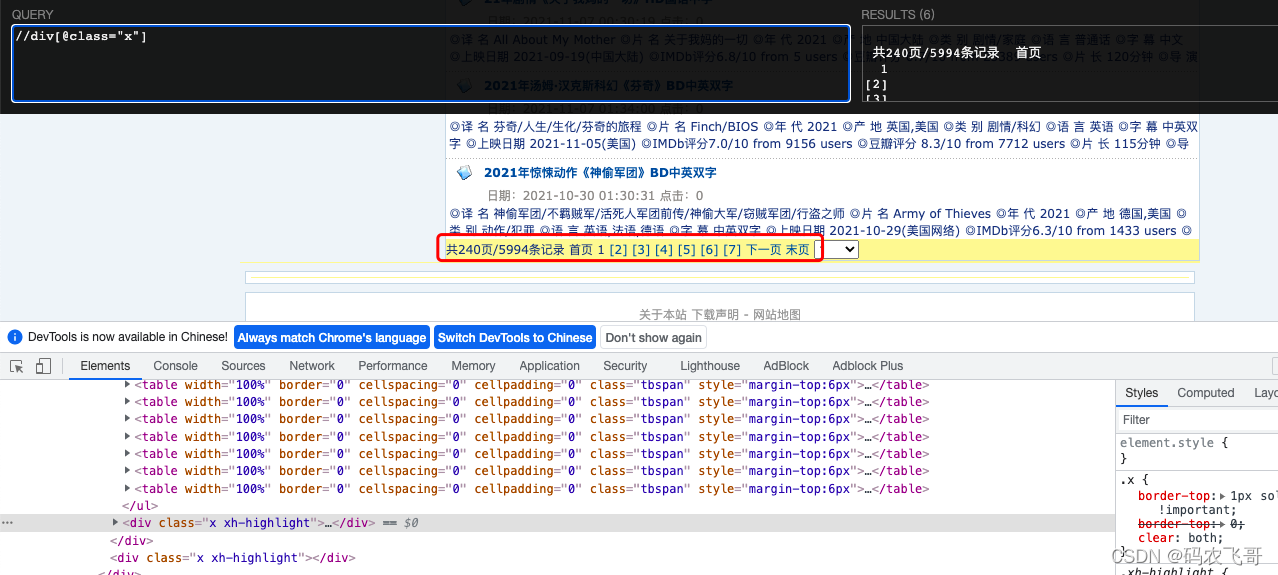Open the three-dots menu on selected DOM row
Image resolution: width=1278 pixels, height=575 pixels.
pyautogui.click(x=8, y=523)
